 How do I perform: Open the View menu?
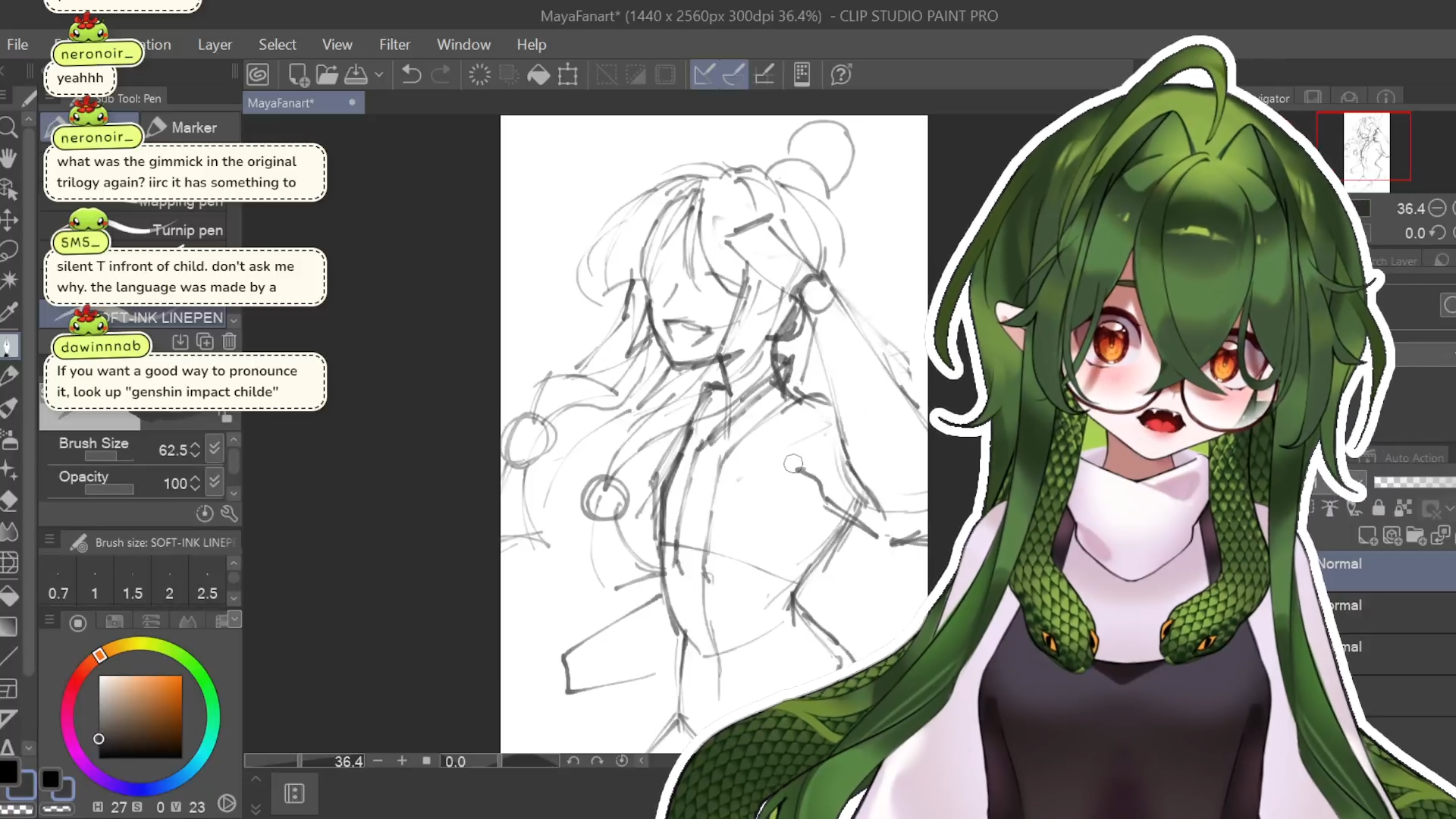(337, 45)
